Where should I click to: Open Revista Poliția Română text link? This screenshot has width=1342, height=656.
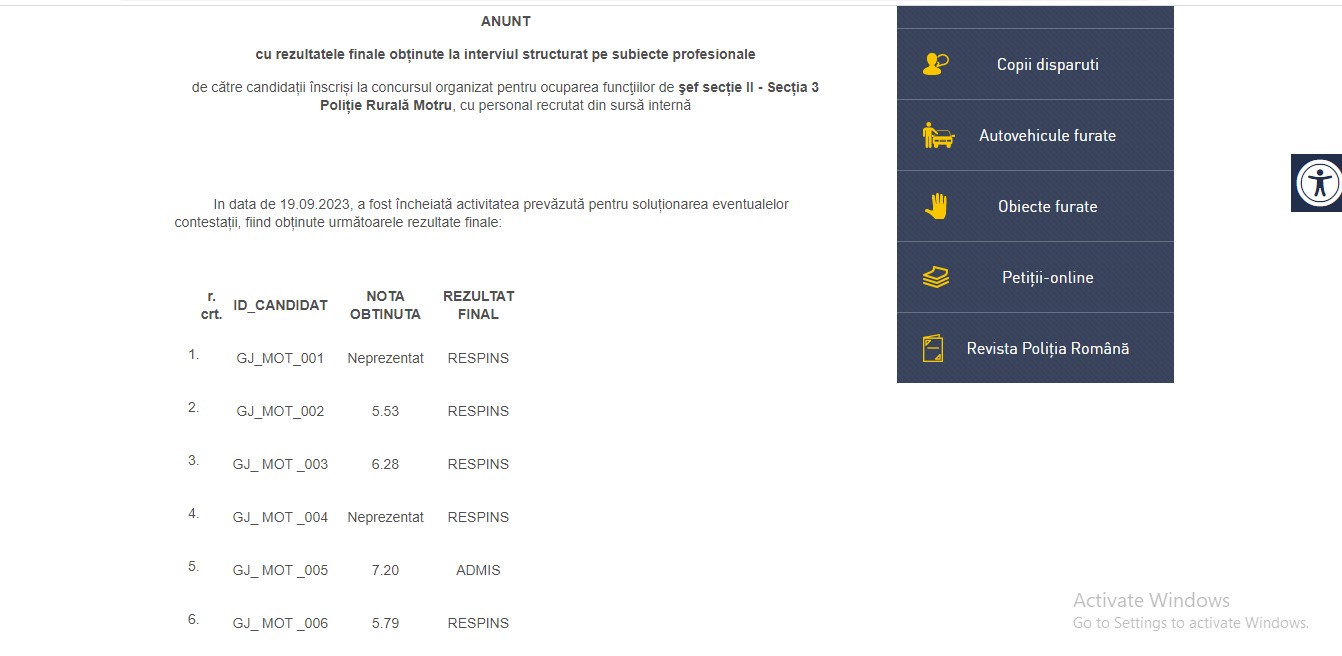pyautogui.click(x=1047, y=349)
